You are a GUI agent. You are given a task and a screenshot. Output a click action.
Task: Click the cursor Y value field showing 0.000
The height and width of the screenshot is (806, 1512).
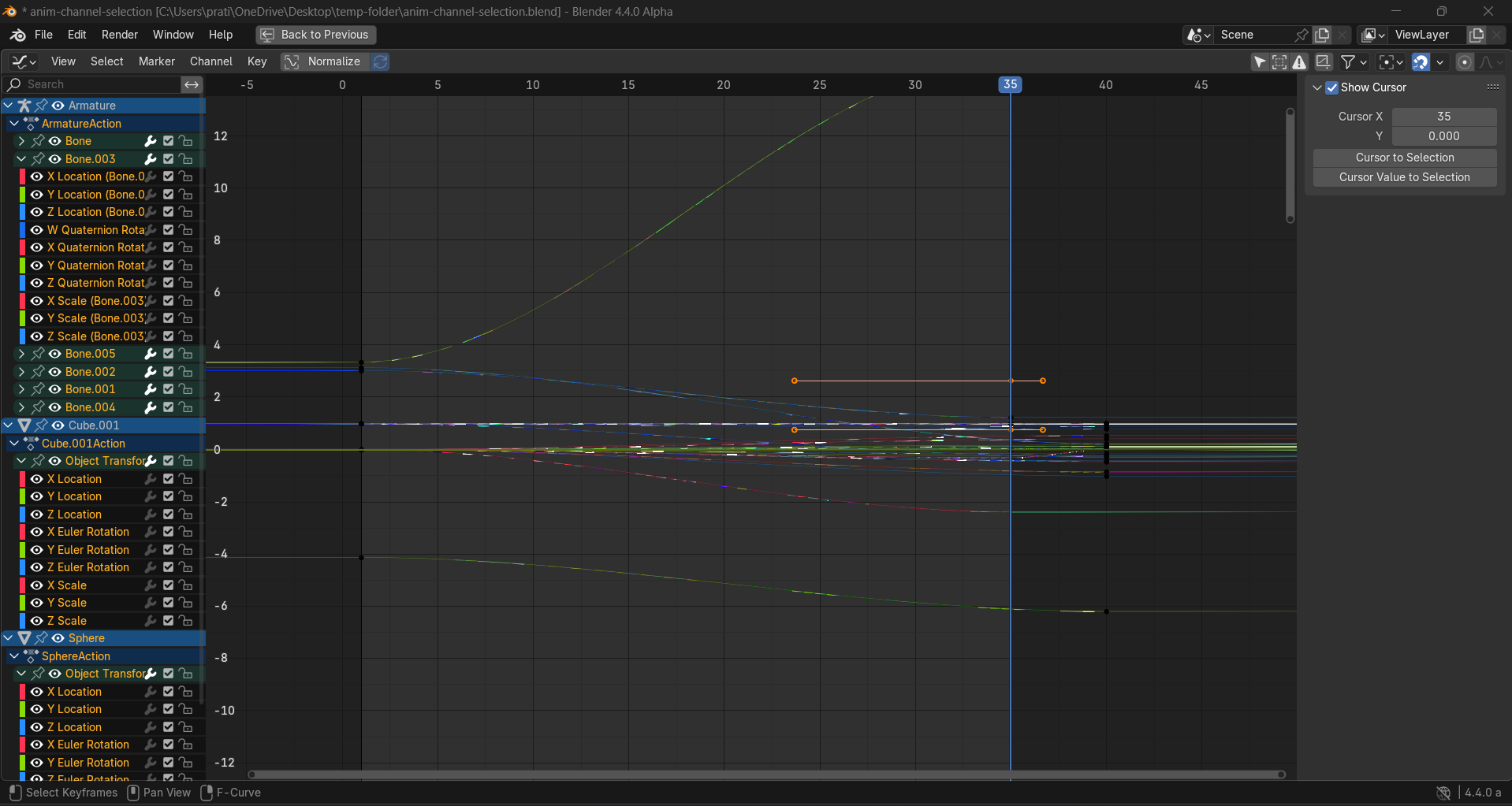pos(1443,136)
